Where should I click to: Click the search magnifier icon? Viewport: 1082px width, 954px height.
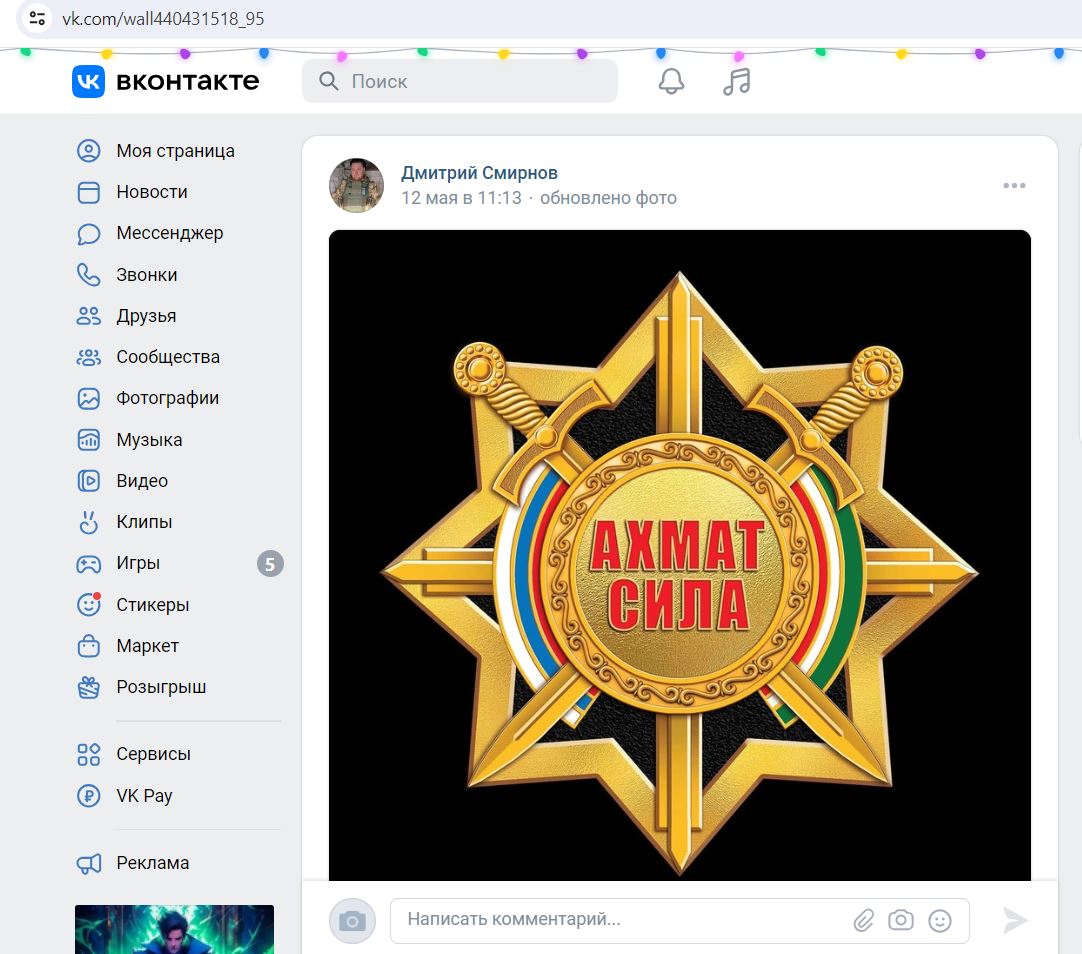[328, 81]
